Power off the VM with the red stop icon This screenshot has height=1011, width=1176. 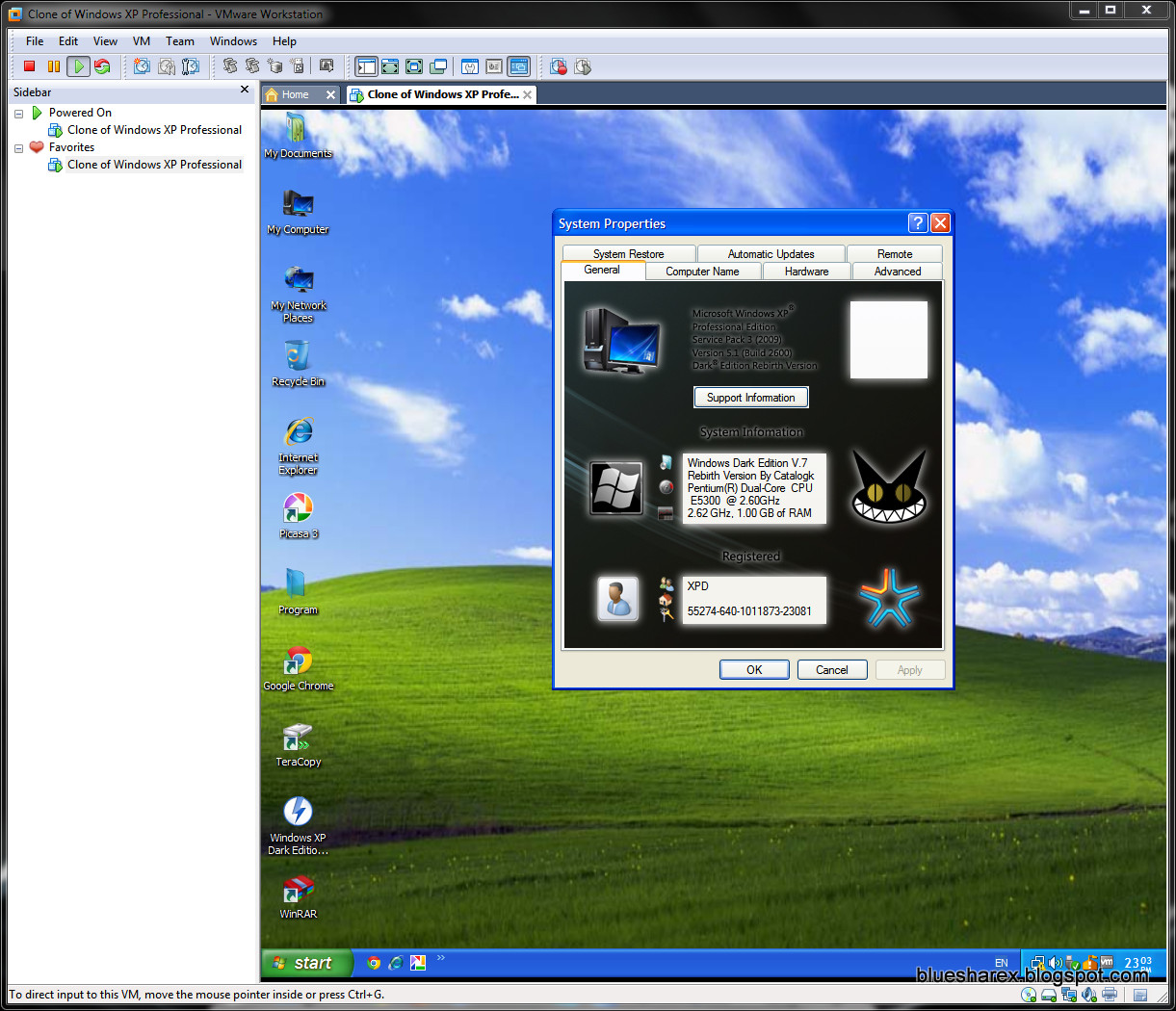30,66
